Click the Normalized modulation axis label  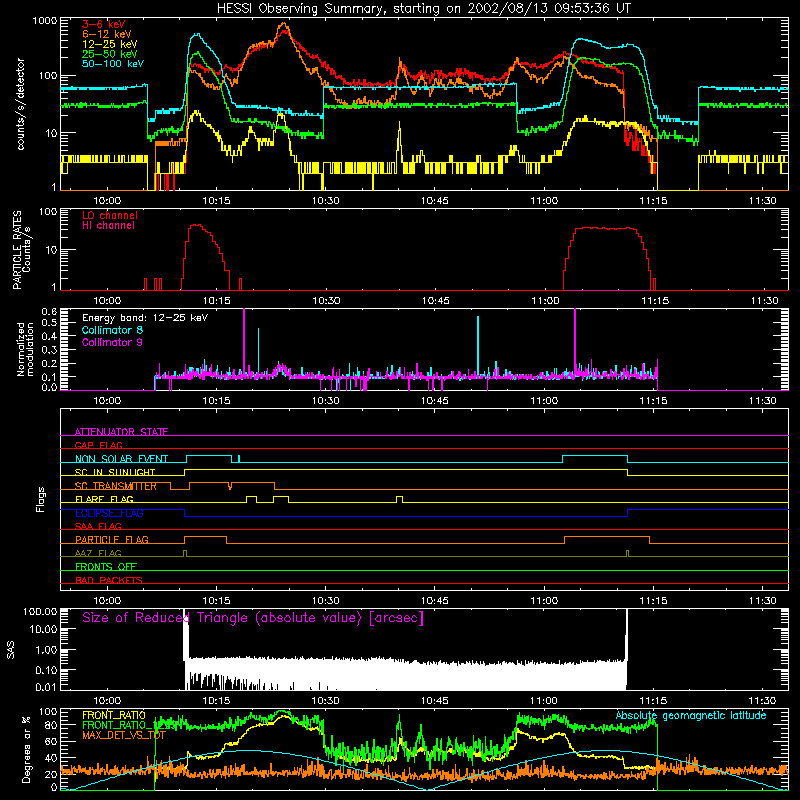[25, 349]
